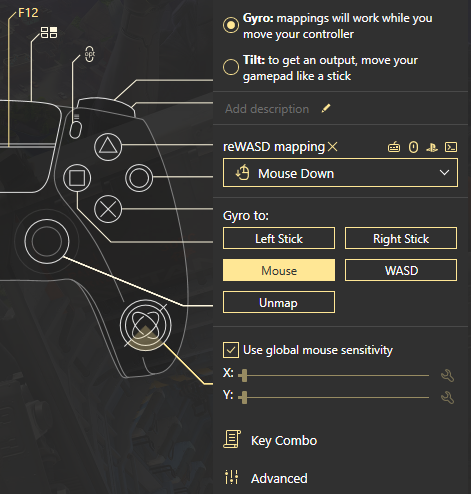Open PlayStation gamepad mapping icon

[x=432, y=147]
